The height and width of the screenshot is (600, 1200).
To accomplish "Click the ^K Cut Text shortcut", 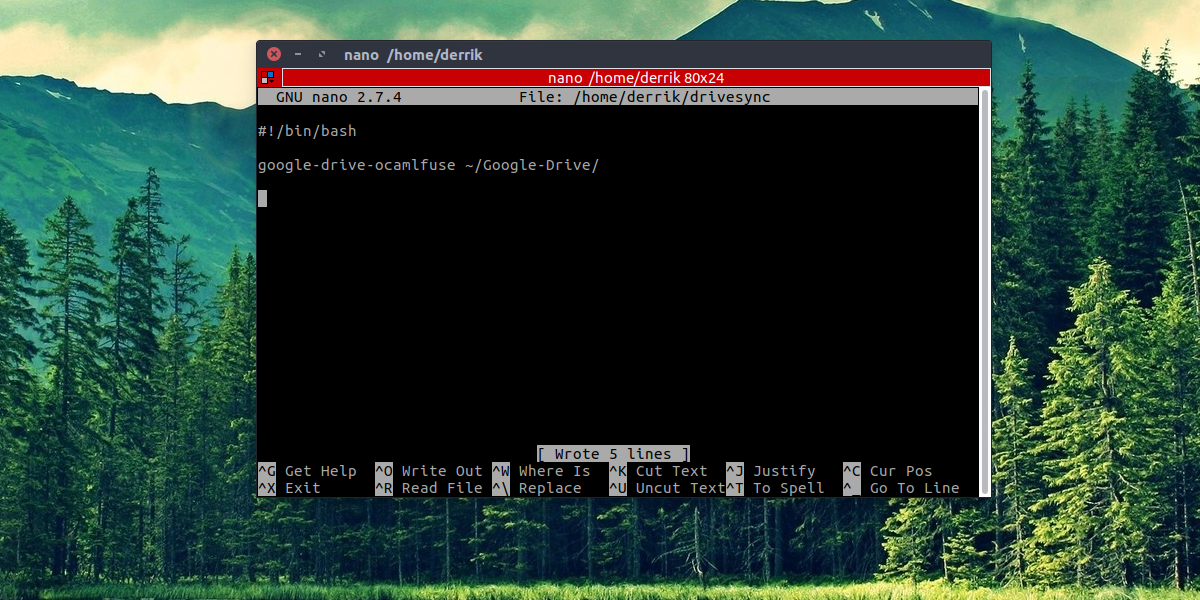I will click(658, 471).
